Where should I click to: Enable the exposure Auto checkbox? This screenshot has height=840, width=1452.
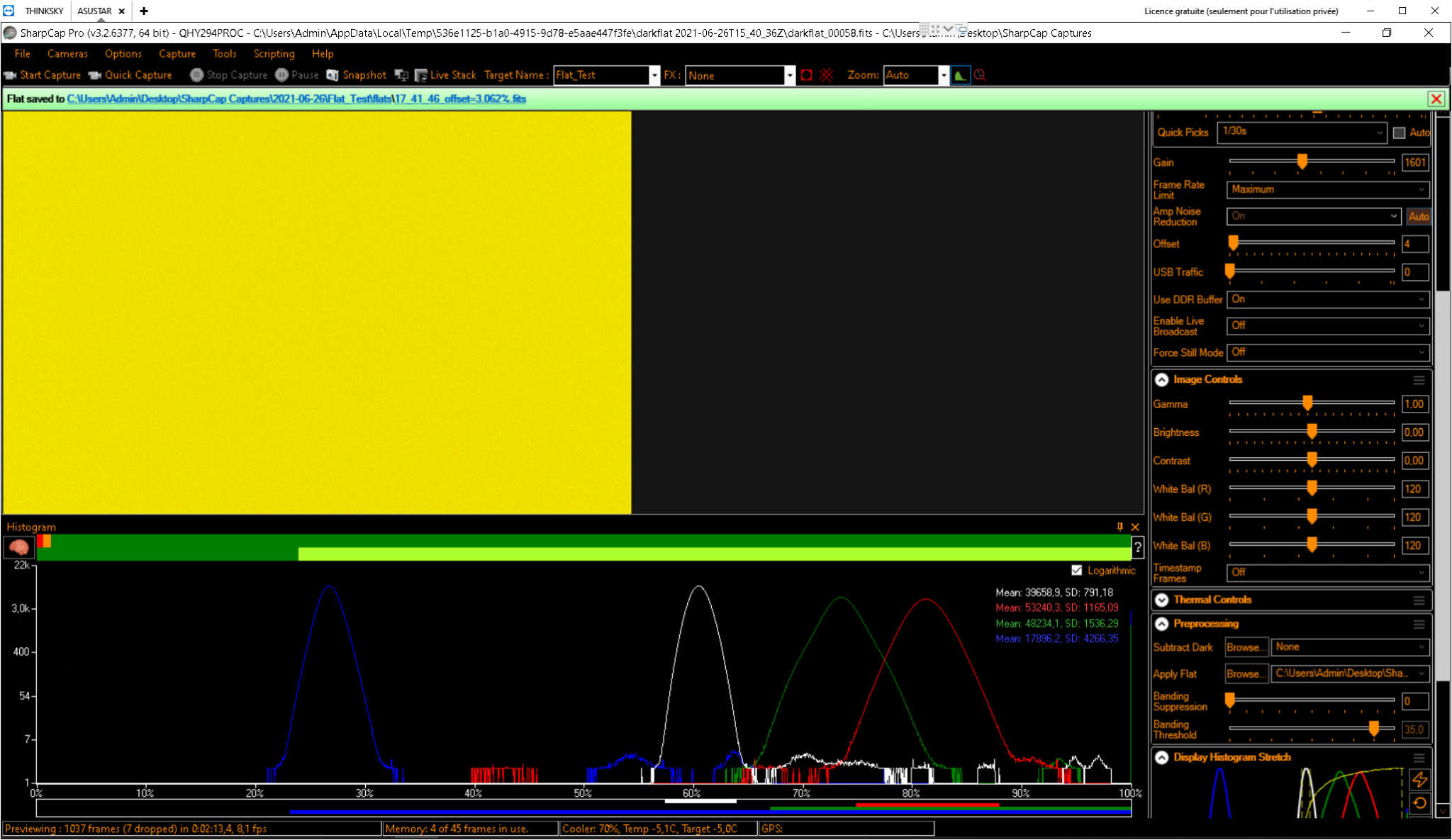(x=1399, y=133)
